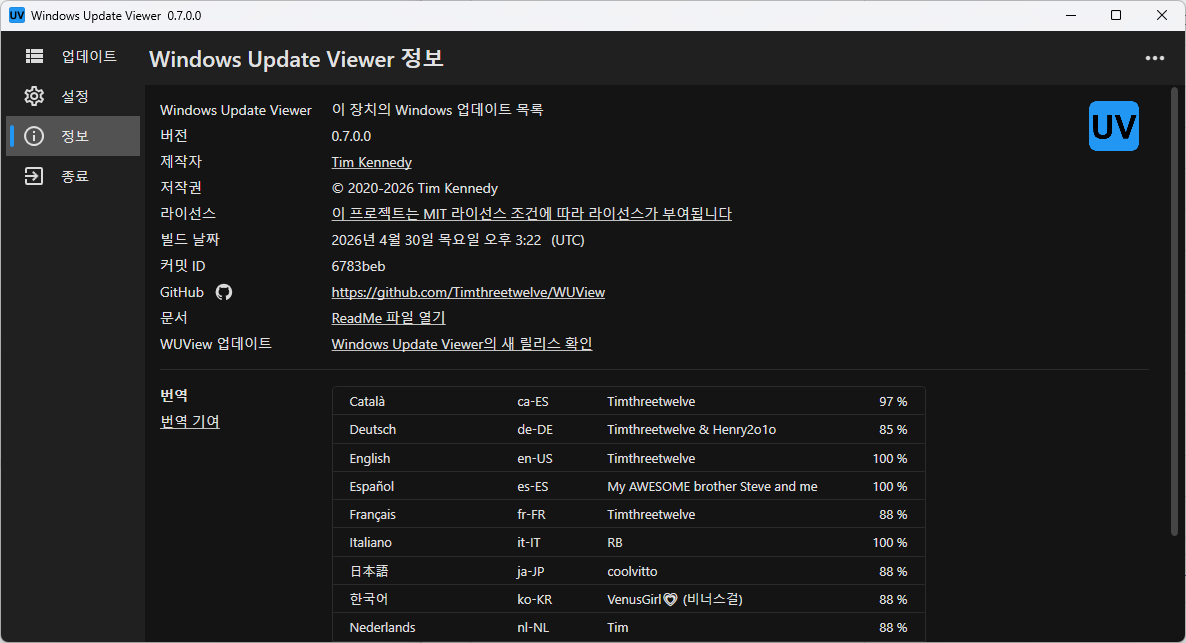The width and height of the screenshot is (1186, 643).
Task: Close the Windows Update Viewer window
Action: point(1162,15)
